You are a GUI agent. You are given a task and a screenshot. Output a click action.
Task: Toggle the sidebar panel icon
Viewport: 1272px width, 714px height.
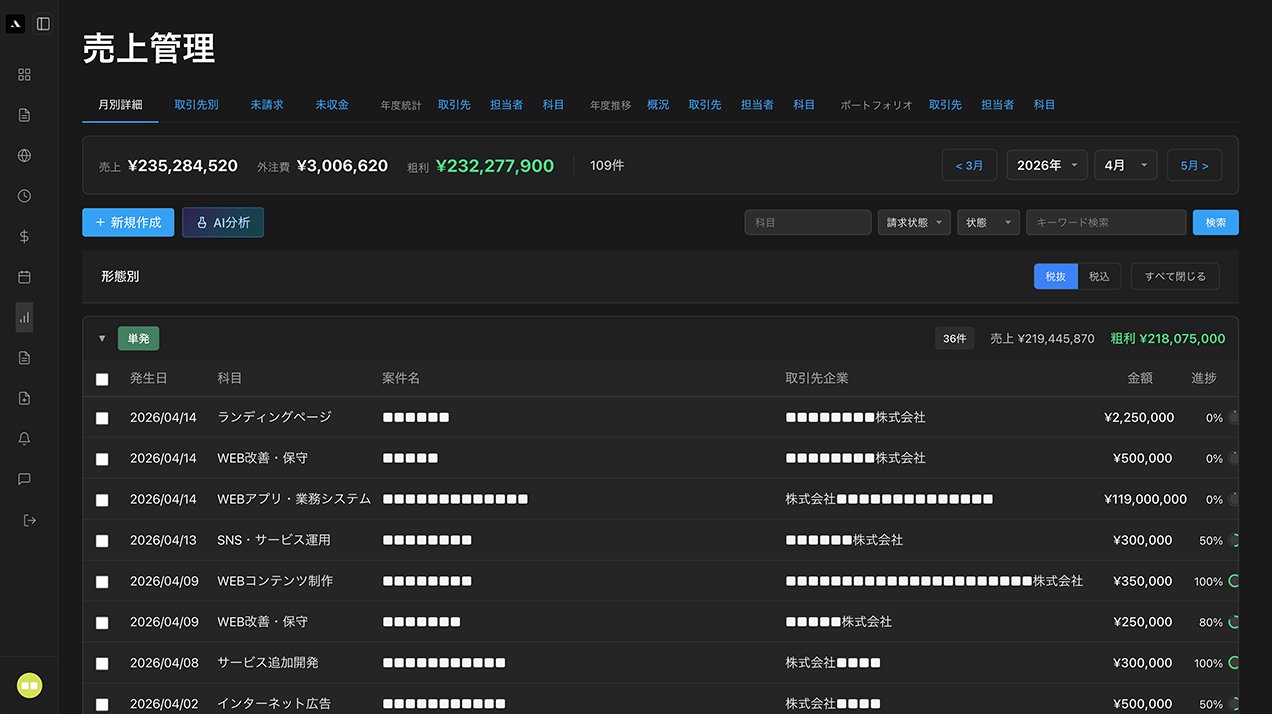point(43,24)
